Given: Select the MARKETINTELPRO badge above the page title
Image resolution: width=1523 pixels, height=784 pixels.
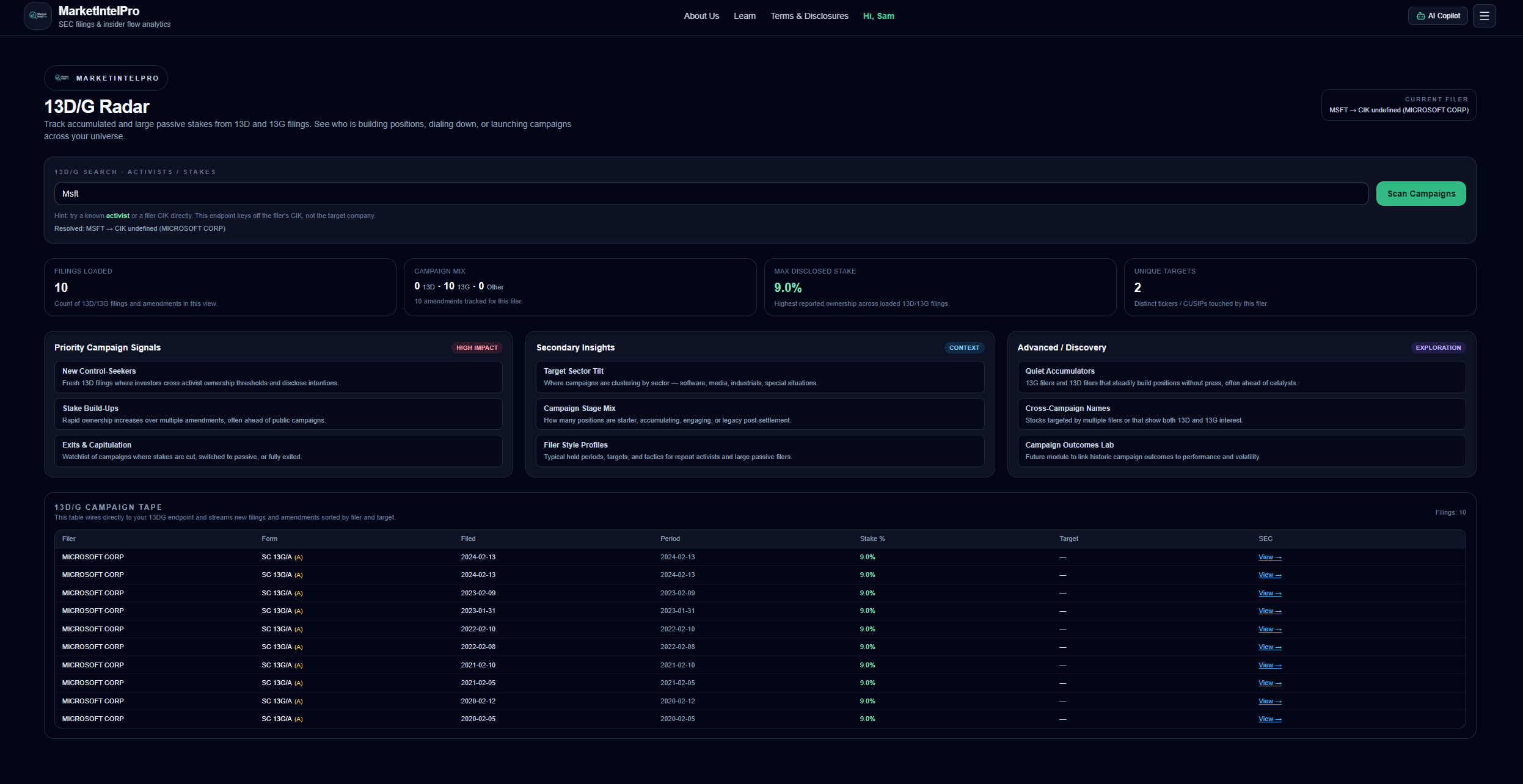Looking at the screenshot, I should pyautogui.click(x=105, y=78).
